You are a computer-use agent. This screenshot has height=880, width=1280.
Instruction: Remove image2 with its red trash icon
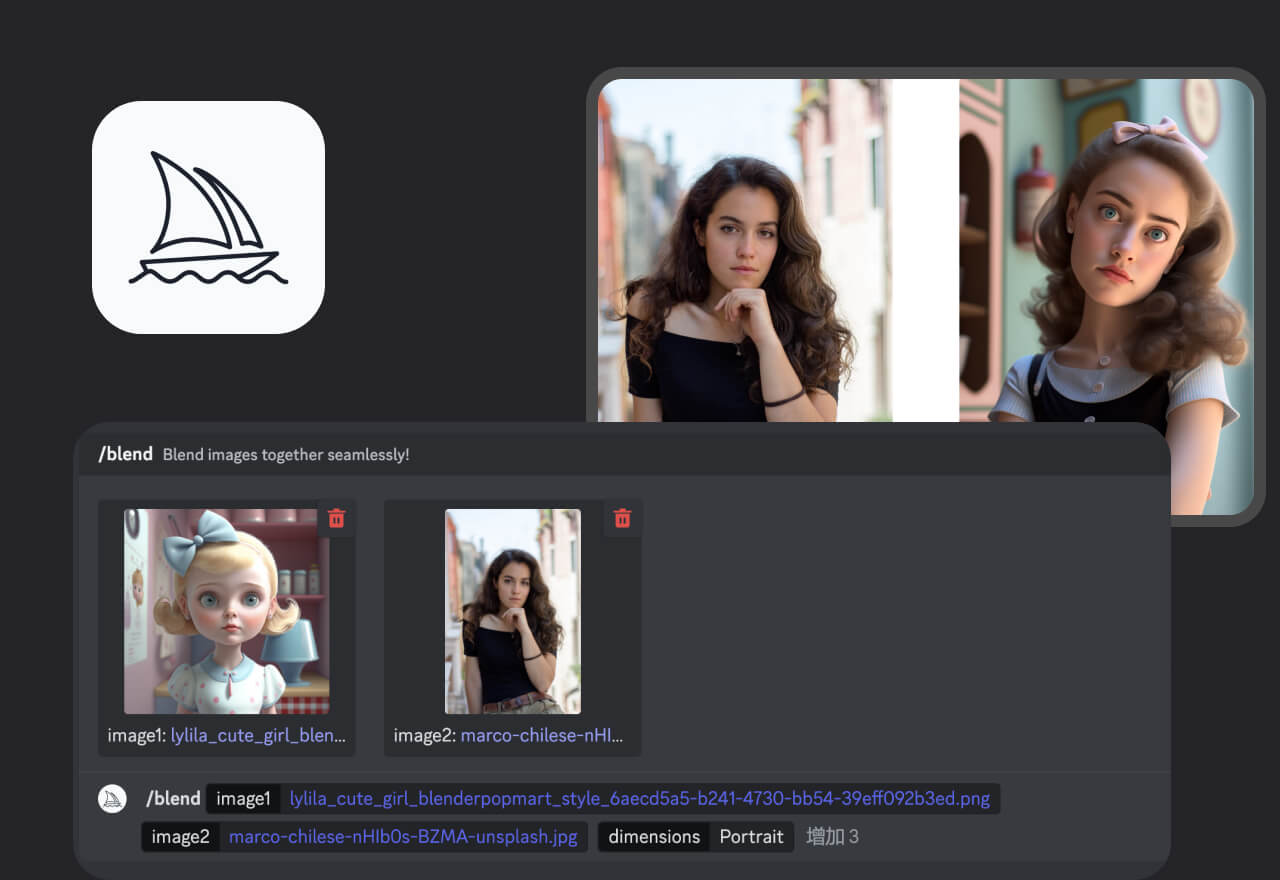(622, 518)
